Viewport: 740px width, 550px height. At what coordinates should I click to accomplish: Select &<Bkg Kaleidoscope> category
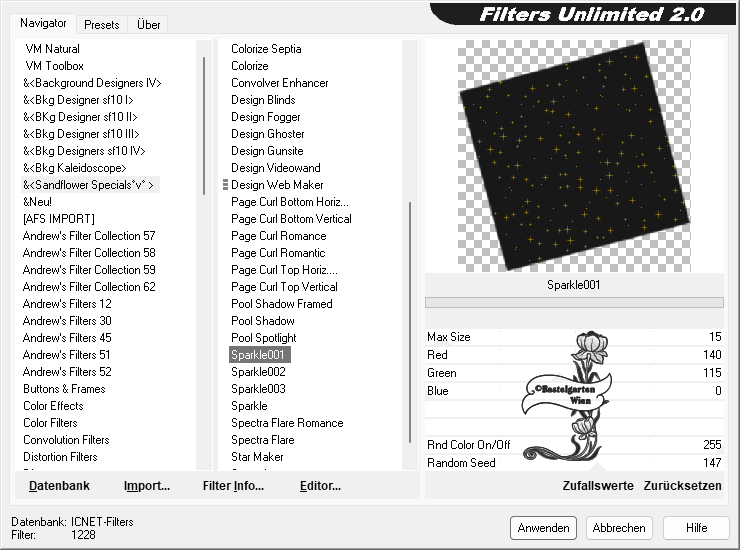tap(75, 168)
